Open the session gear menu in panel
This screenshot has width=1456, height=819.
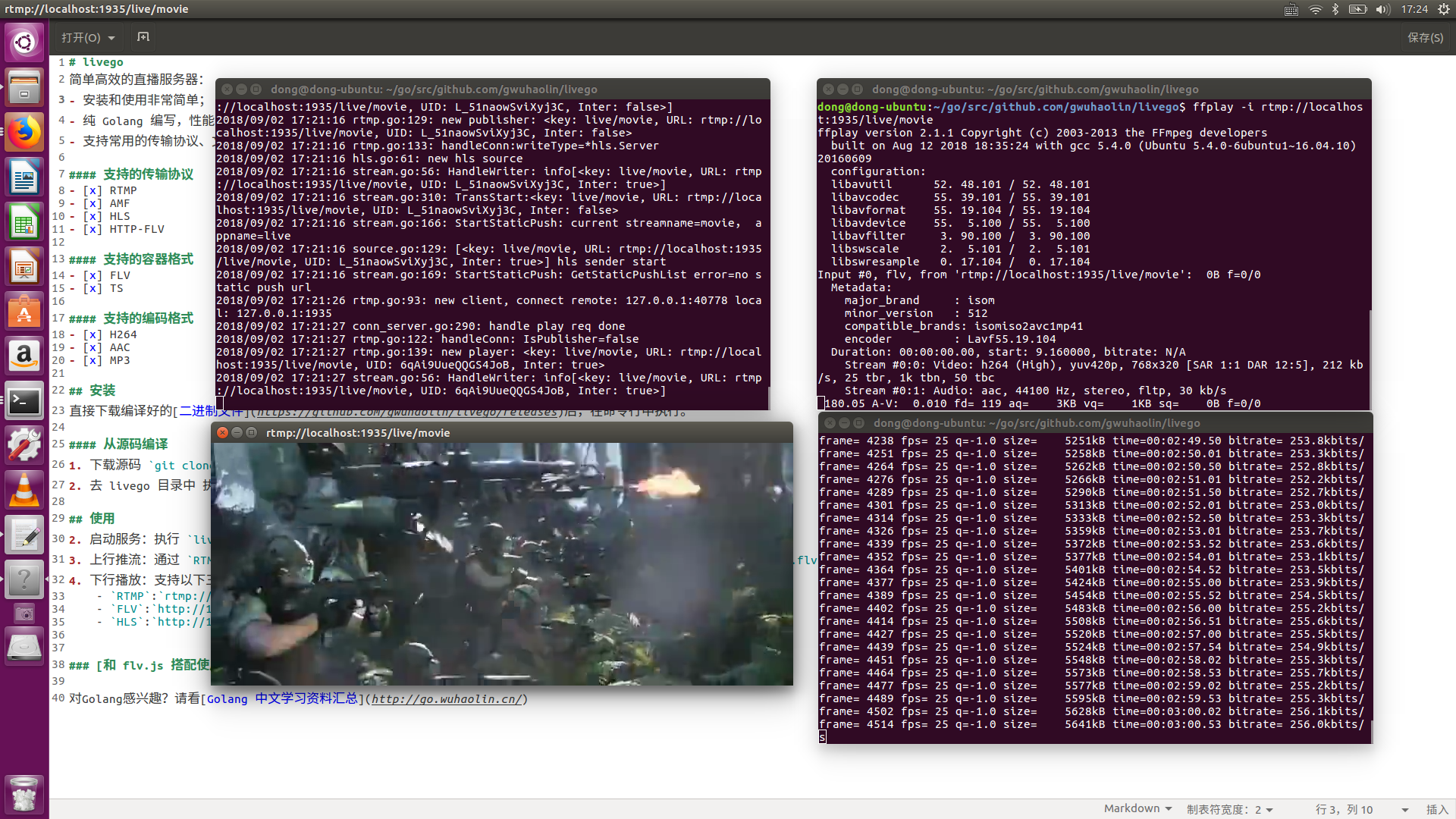click(1444, 9)
